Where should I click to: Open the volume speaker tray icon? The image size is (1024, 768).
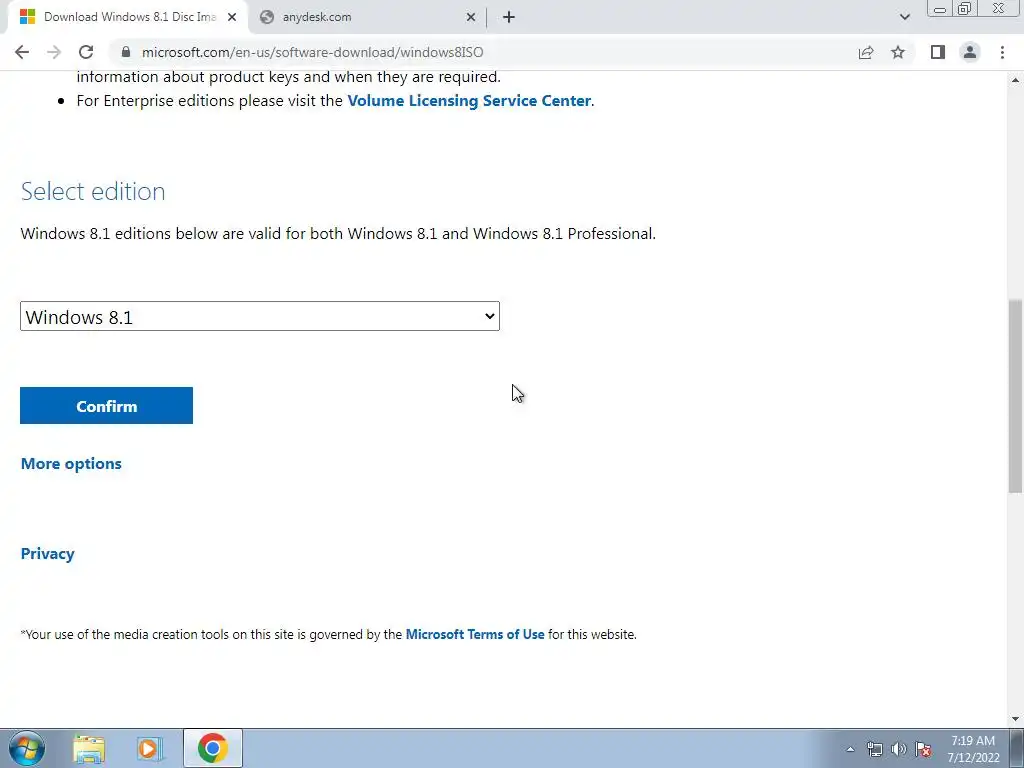coord(899,749)
